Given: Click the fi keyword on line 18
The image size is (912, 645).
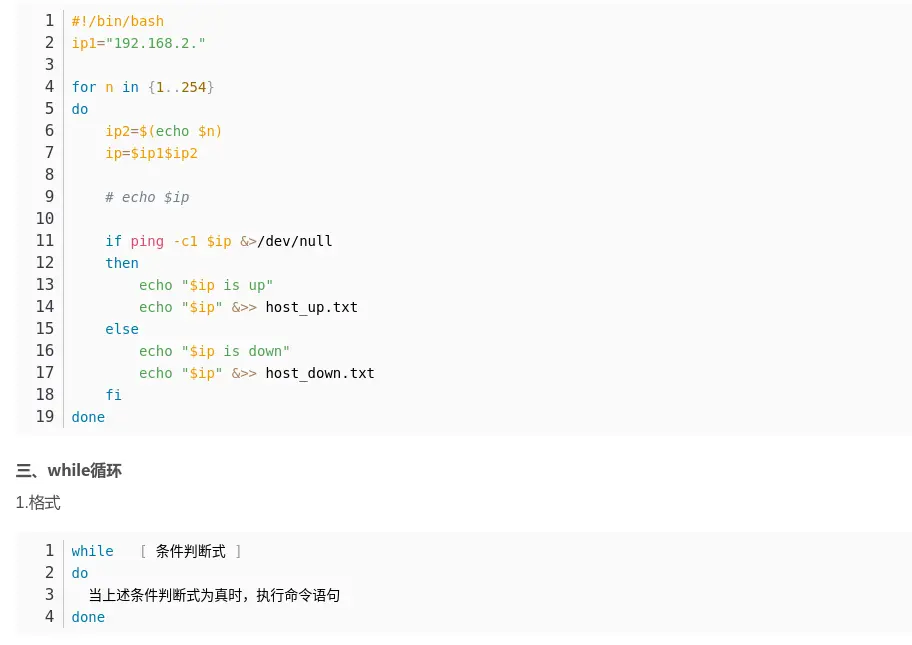Looking at the screenshot, I should coord(113,395).
